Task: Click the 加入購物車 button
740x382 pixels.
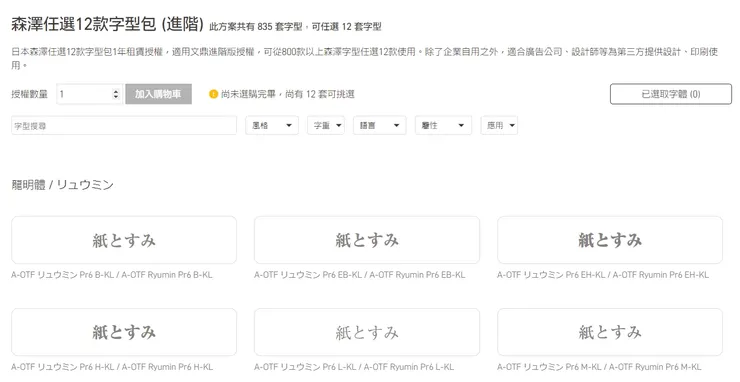Action: pos(159,94)
